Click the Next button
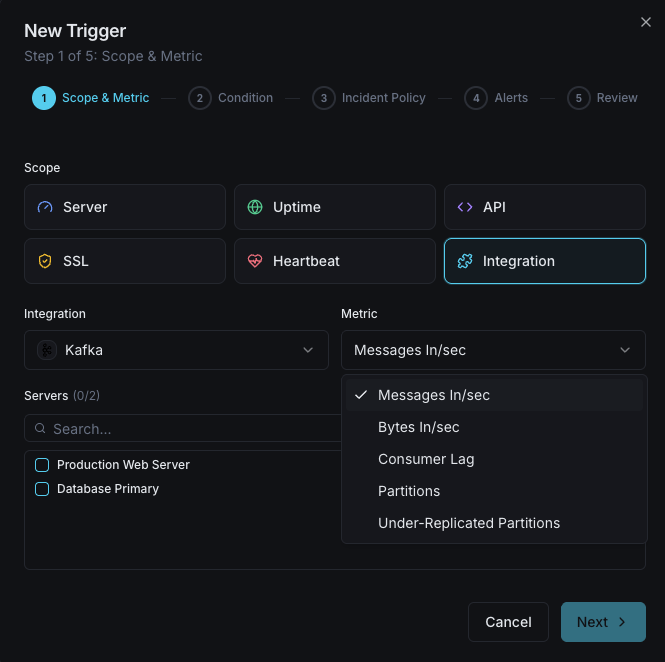This screenshot has width=665, height=662. (x=603, y=622)
